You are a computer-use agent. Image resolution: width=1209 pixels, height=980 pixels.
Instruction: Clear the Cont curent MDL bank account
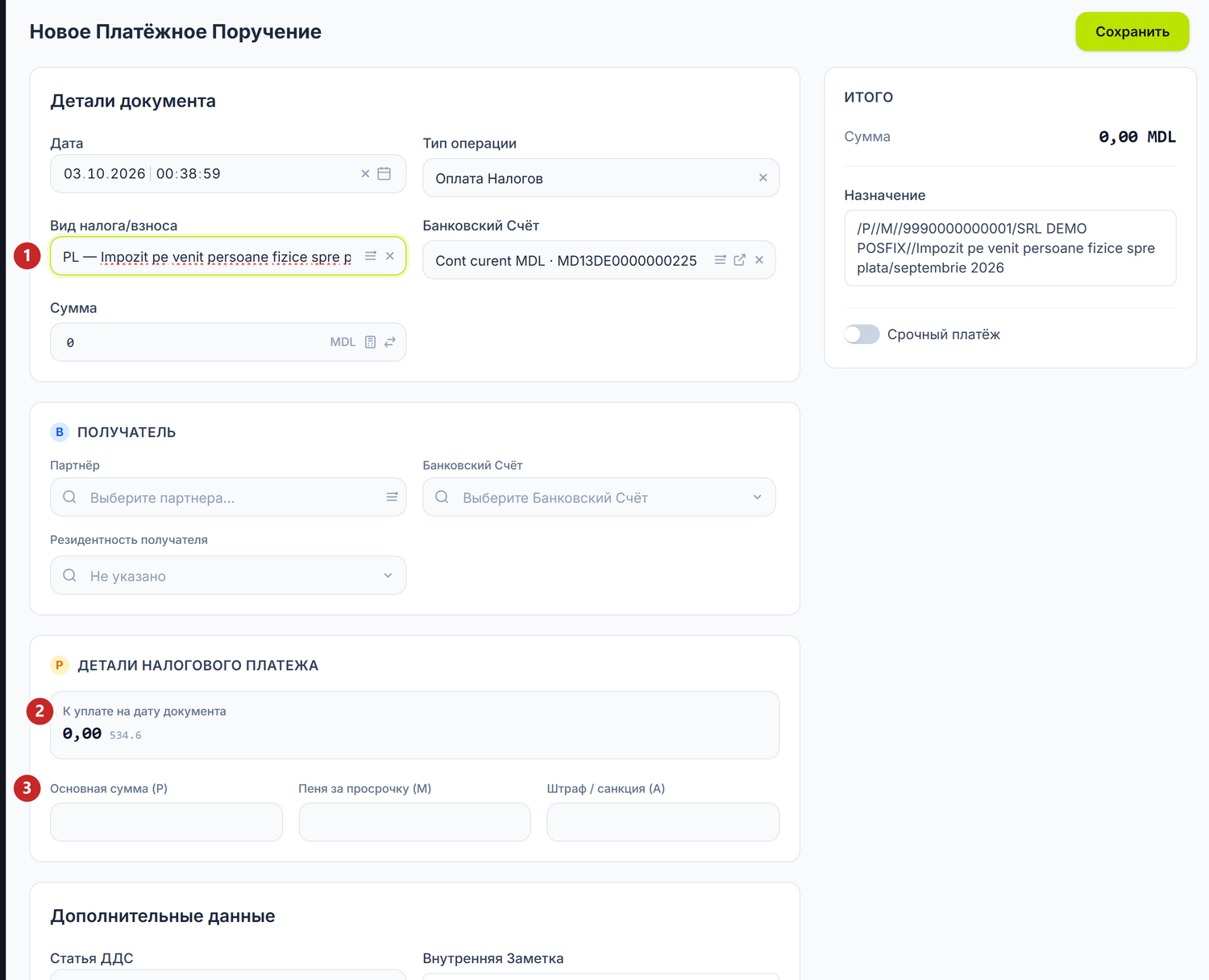click(x=759, y=260)
